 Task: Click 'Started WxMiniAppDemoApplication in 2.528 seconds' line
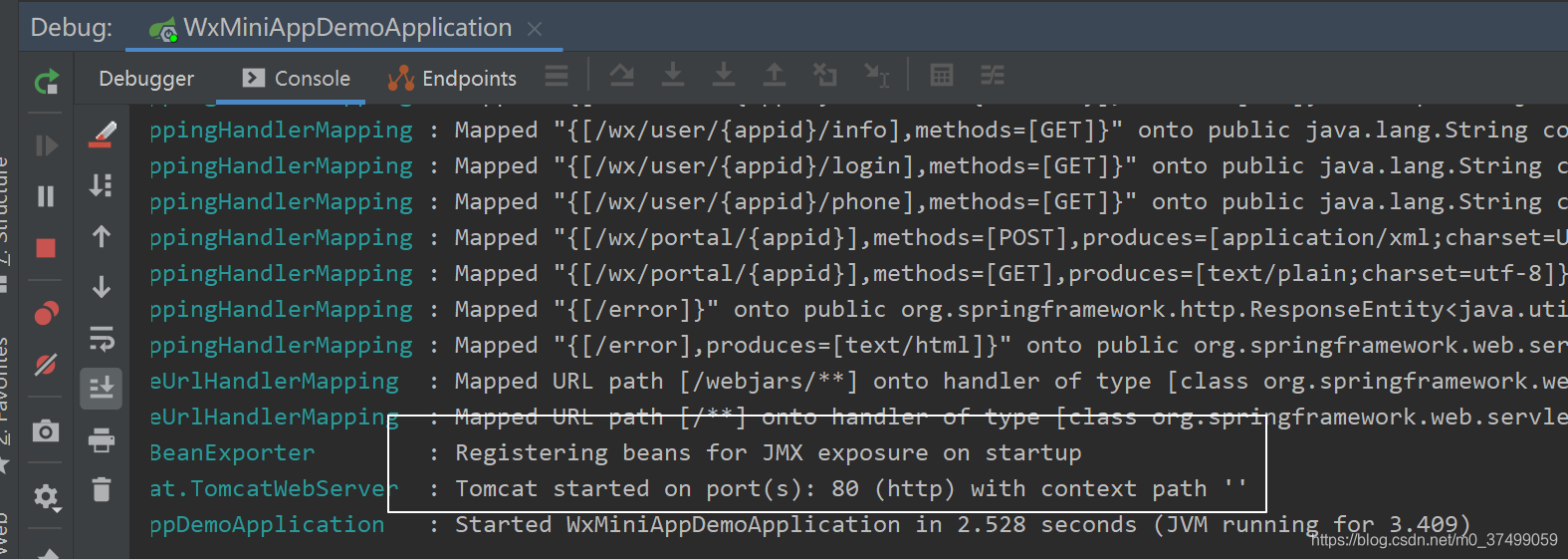(963, 525)
